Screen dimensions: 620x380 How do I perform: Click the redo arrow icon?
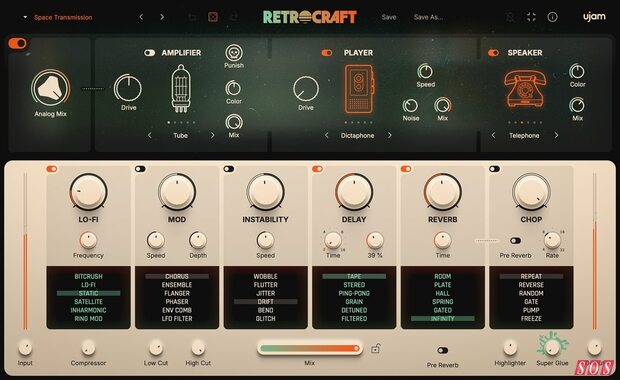point(234,17)
